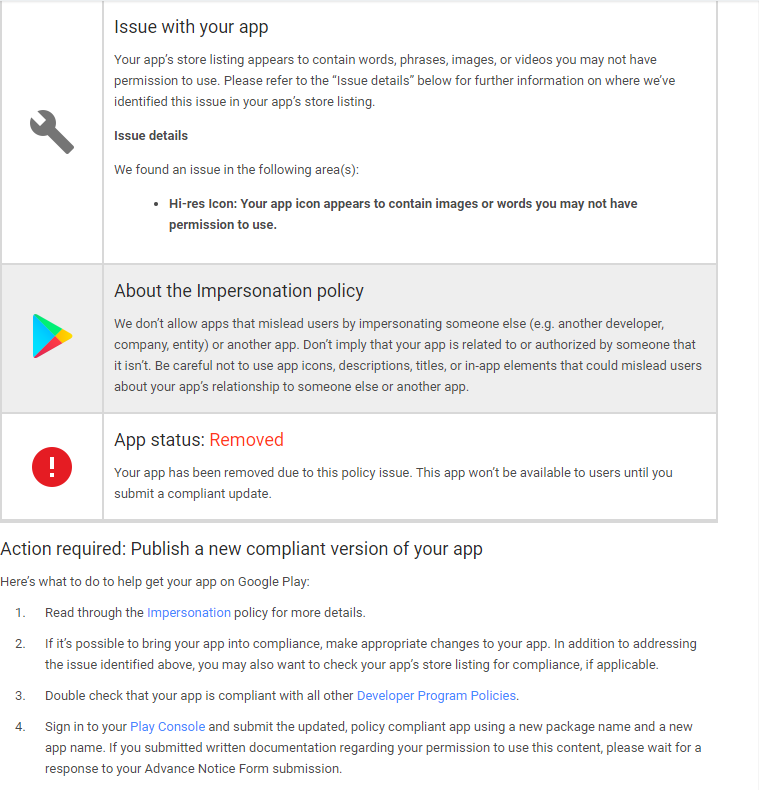Click step 4 Sign in instructions text
This screenshot has width=759, height=790.
[373, 748]
